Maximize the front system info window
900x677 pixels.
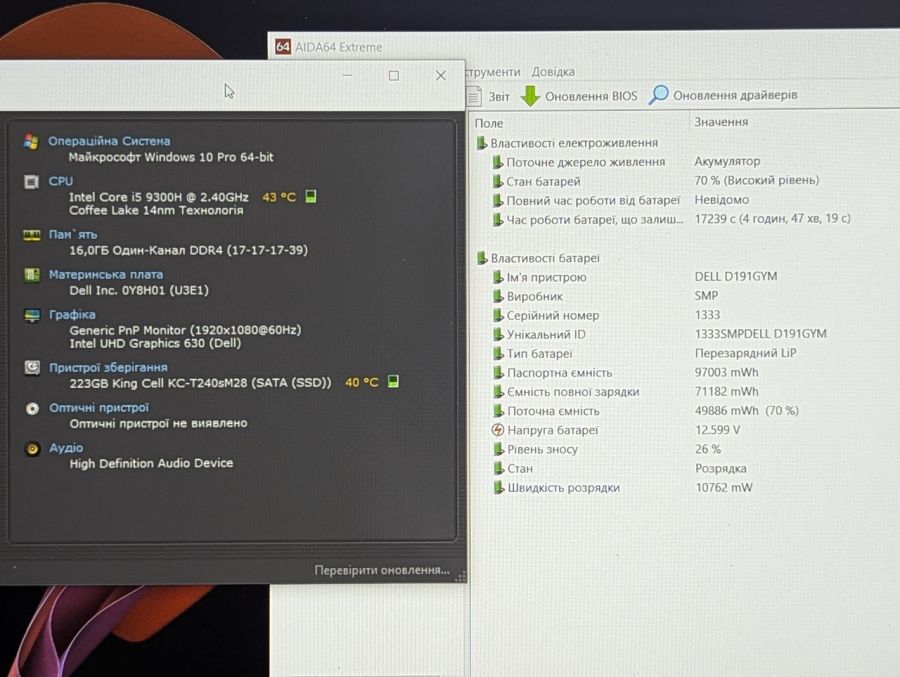click(394, 76)
